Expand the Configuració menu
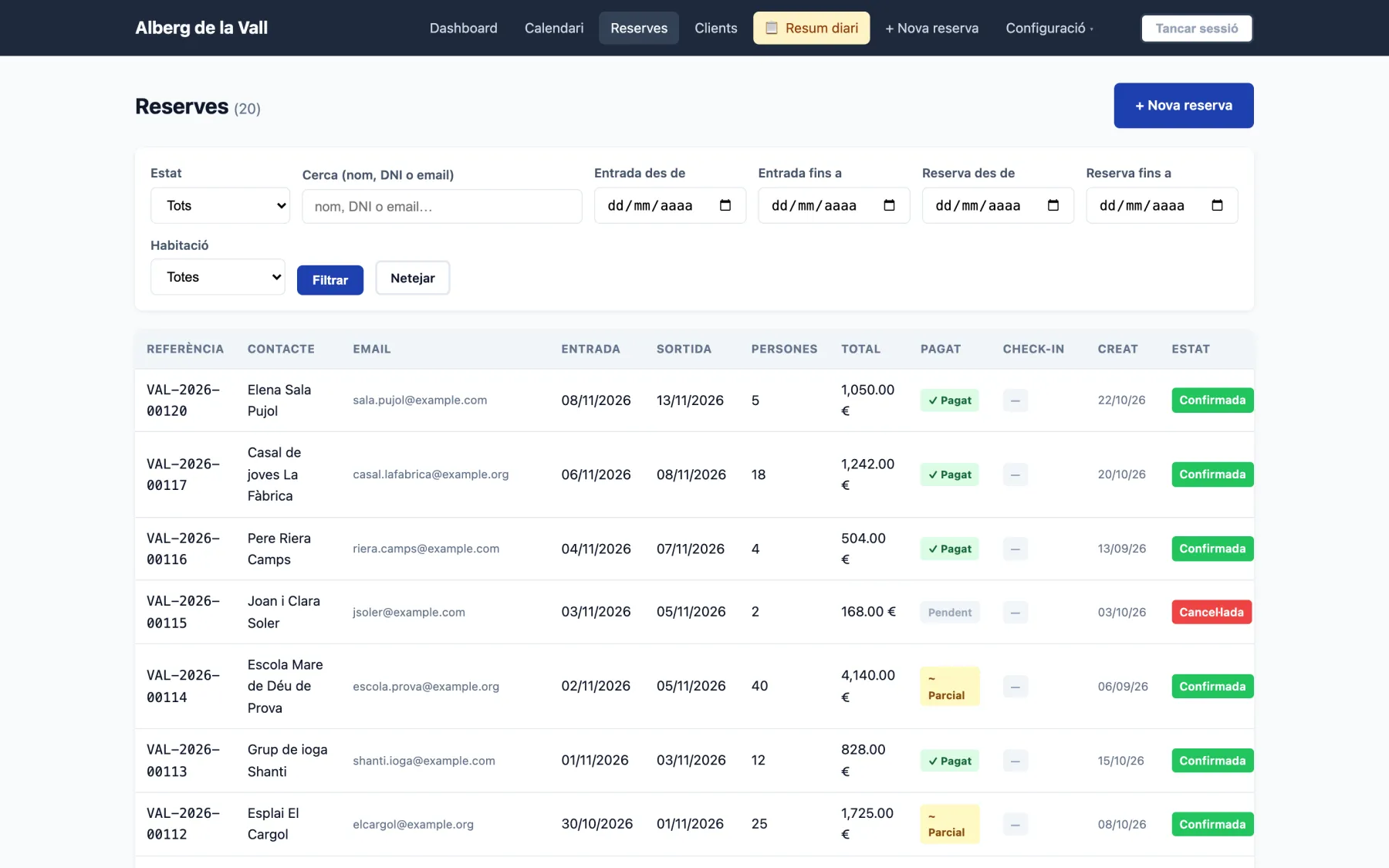 point(1049,28)
